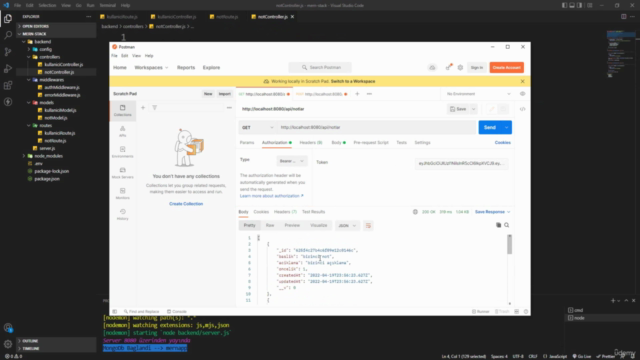
Task: Click Postman settings gear icon
Action: point(460,67)
